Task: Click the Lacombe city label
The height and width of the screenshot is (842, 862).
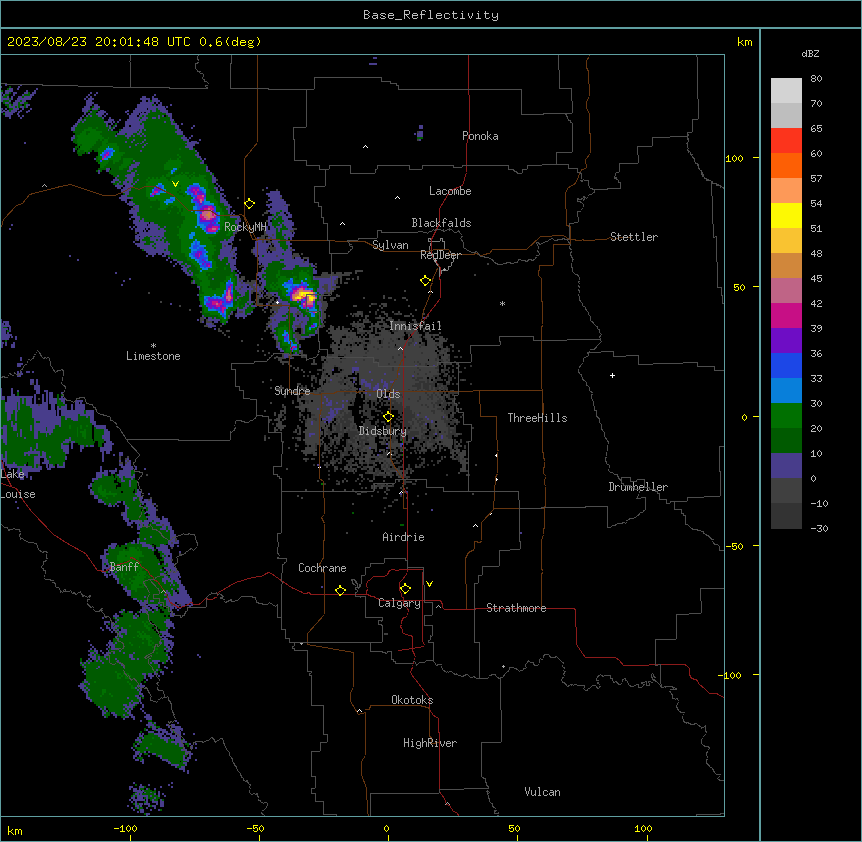Action: tap(450, 191)
